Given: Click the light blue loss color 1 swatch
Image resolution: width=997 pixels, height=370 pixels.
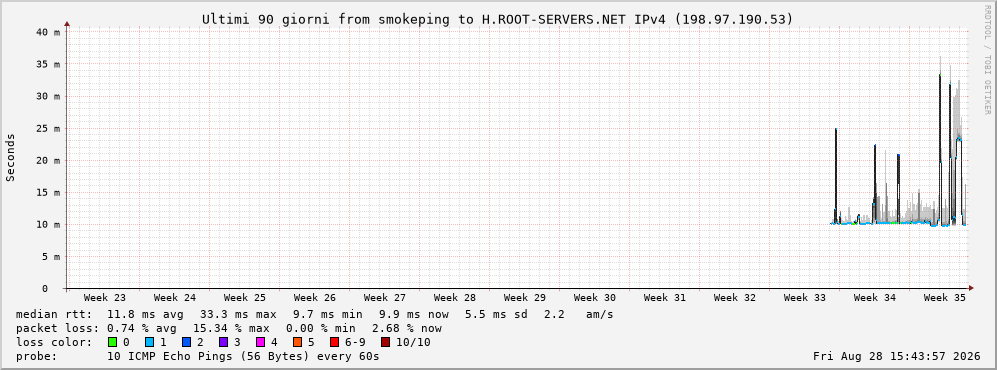Looking at the screenshot, I should pos(149,343).
